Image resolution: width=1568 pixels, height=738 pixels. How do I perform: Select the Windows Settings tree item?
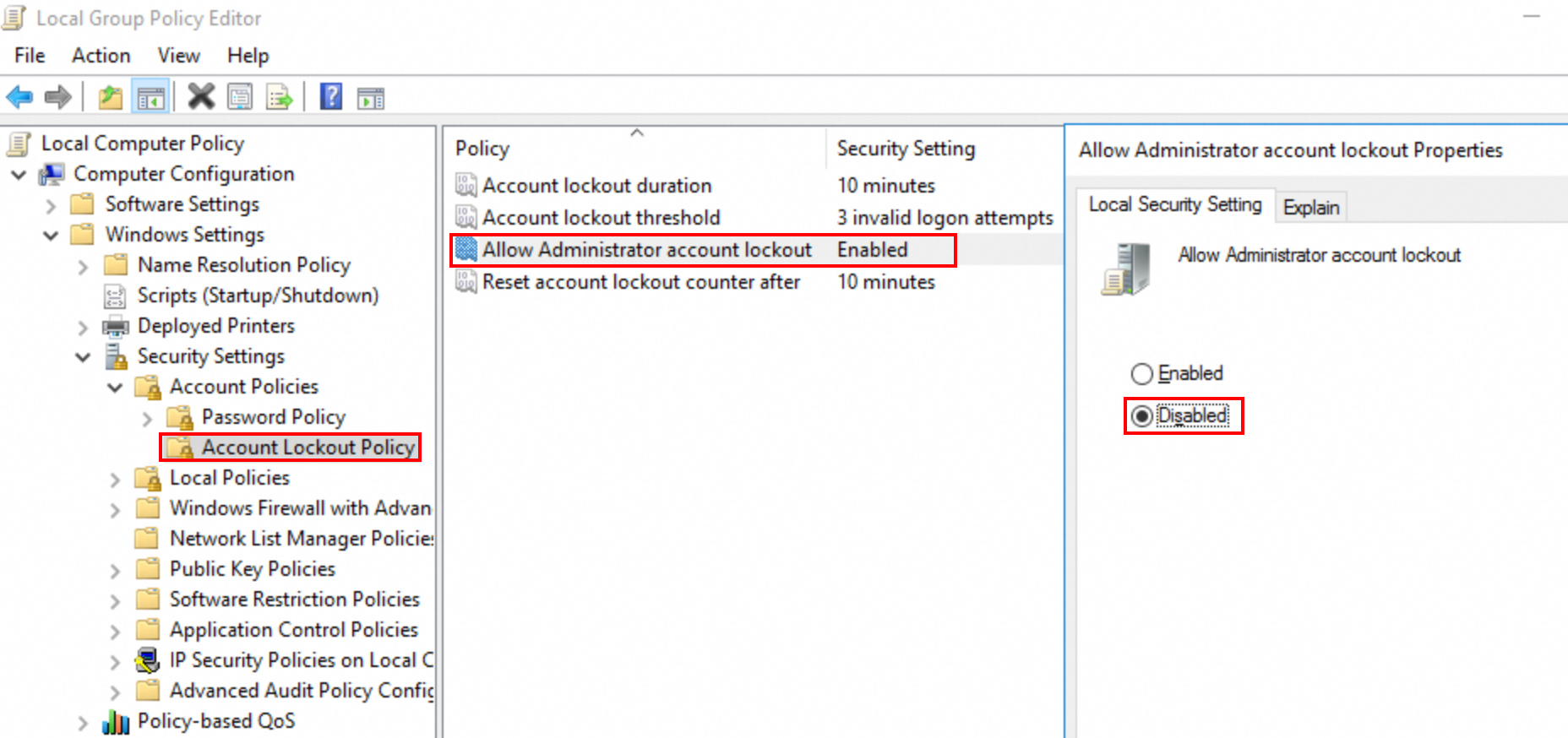pyautogui.click(x=185, y=235)
